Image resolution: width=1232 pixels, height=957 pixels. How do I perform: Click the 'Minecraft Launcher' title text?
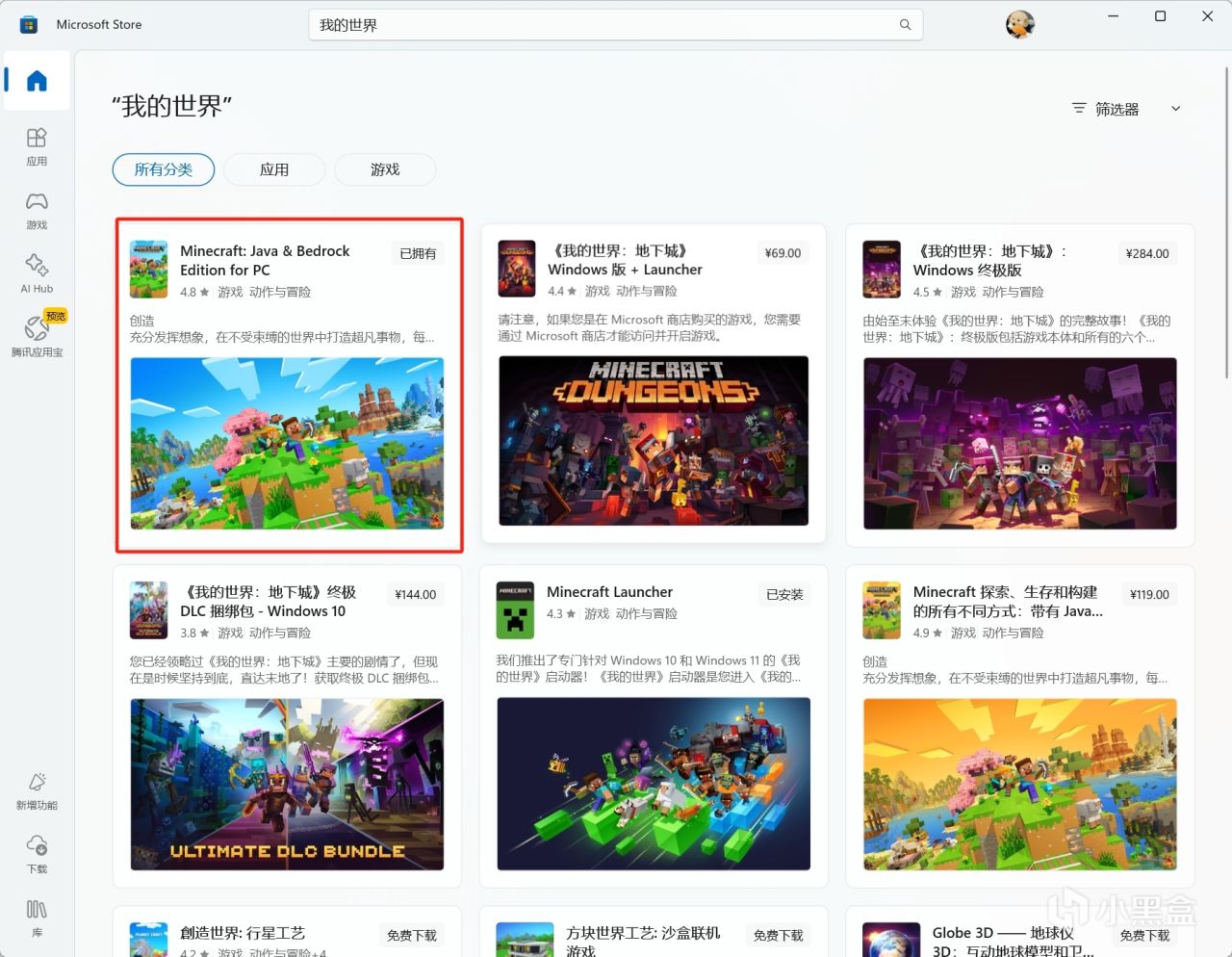[x=609, y=591]
